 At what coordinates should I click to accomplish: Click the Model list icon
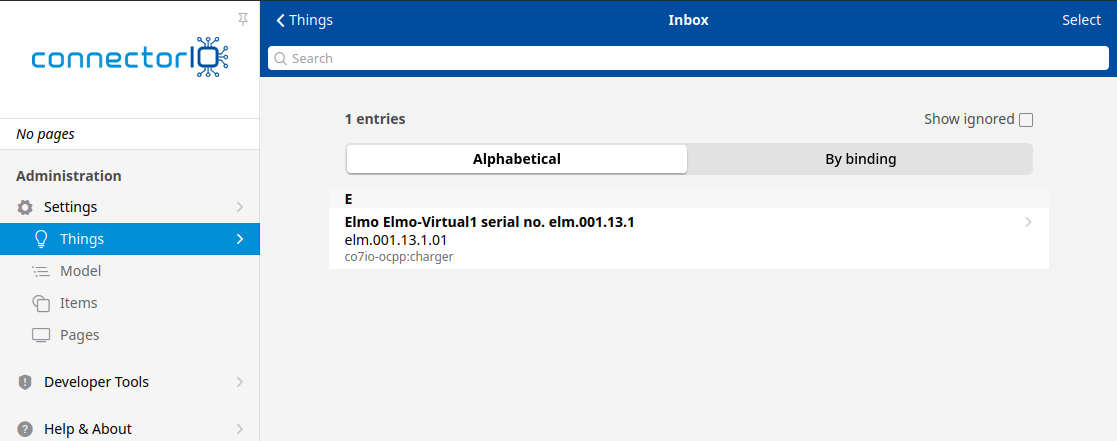click(x=41, y=271)
